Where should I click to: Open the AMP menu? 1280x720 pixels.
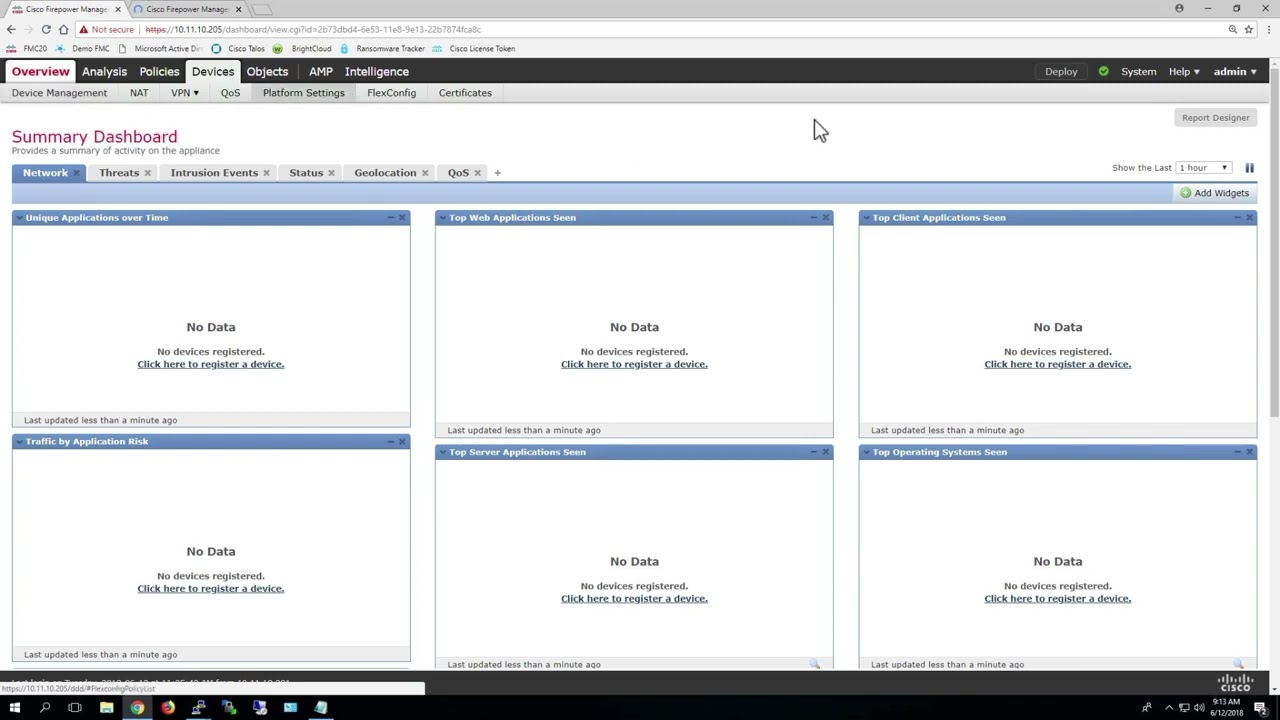coord(321,72)
